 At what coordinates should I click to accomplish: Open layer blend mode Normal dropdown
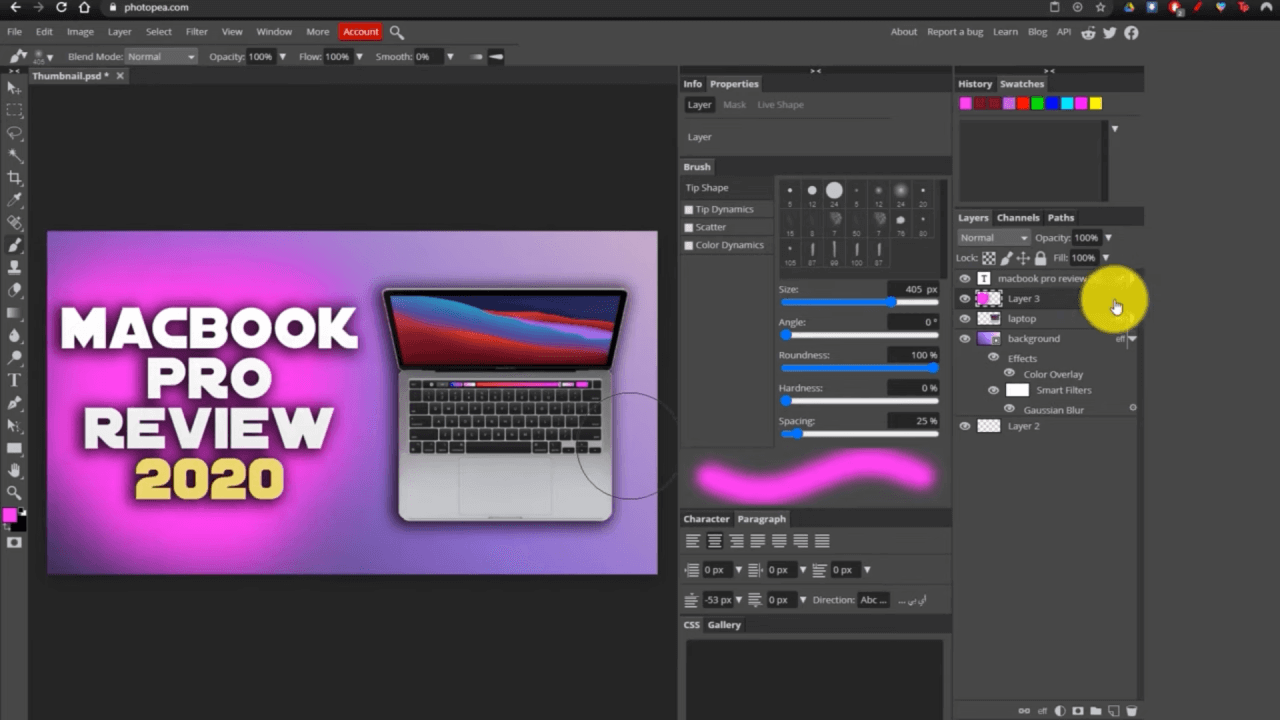coord(993,238)
